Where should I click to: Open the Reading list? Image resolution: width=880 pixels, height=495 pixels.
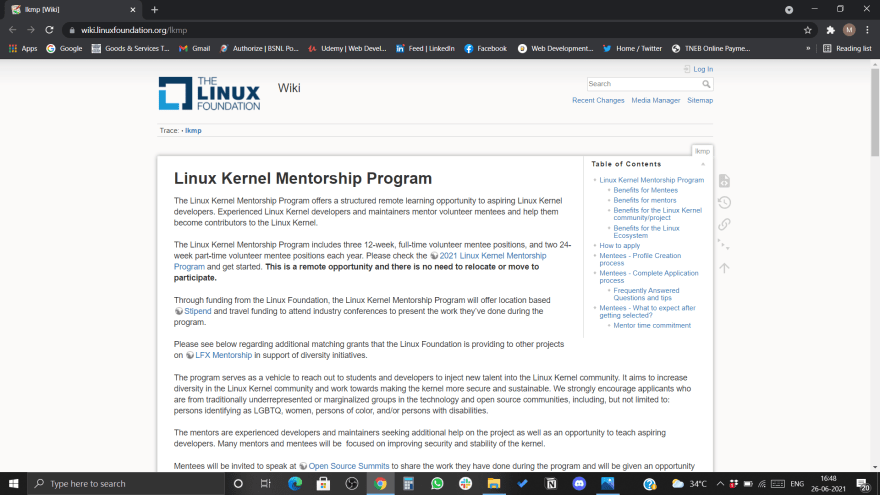pyautogui.click(x=847, y=49)
